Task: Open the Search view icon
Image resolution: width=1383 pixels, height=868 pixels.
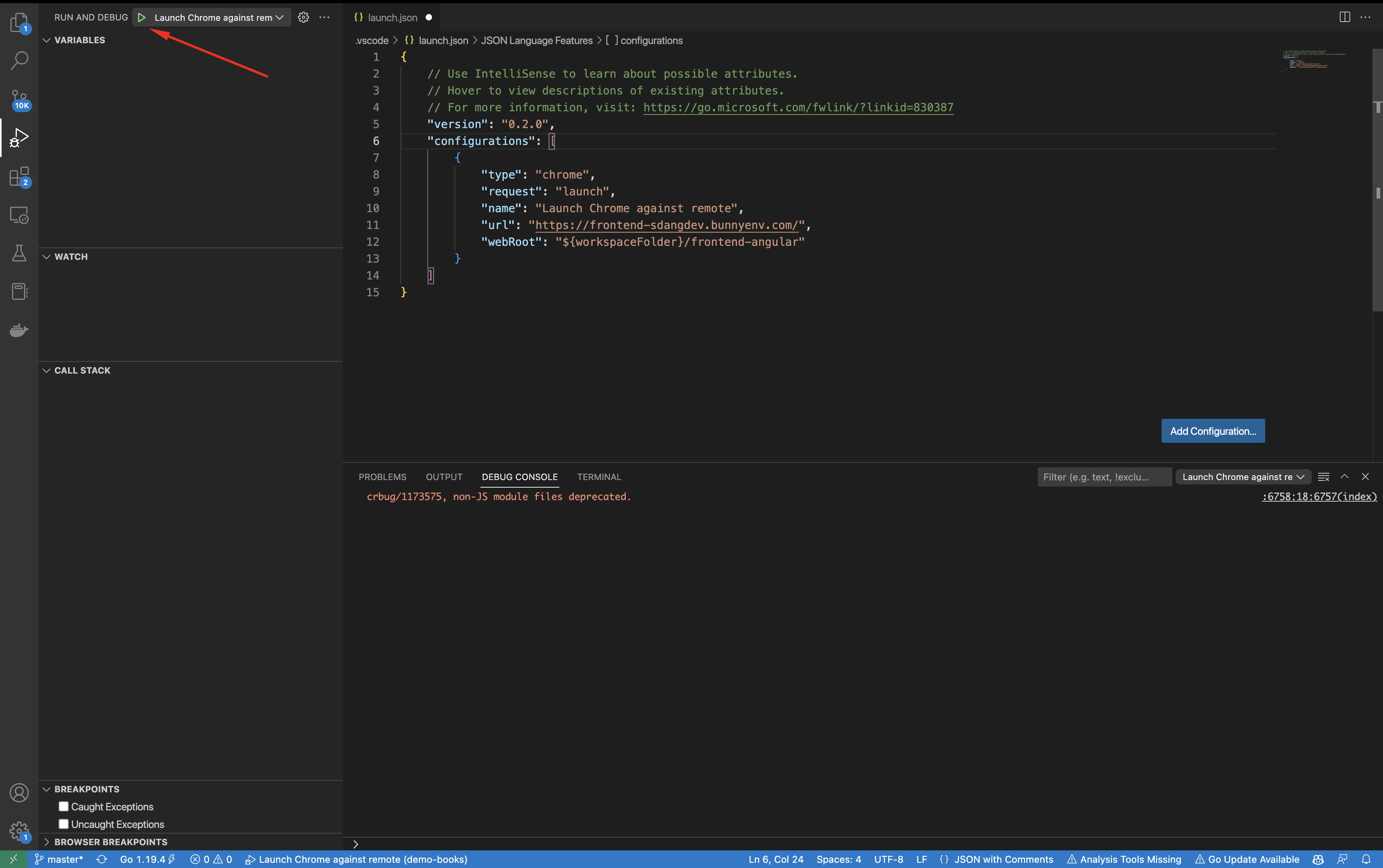Action: pyautogui.click(x=19, y=60)
